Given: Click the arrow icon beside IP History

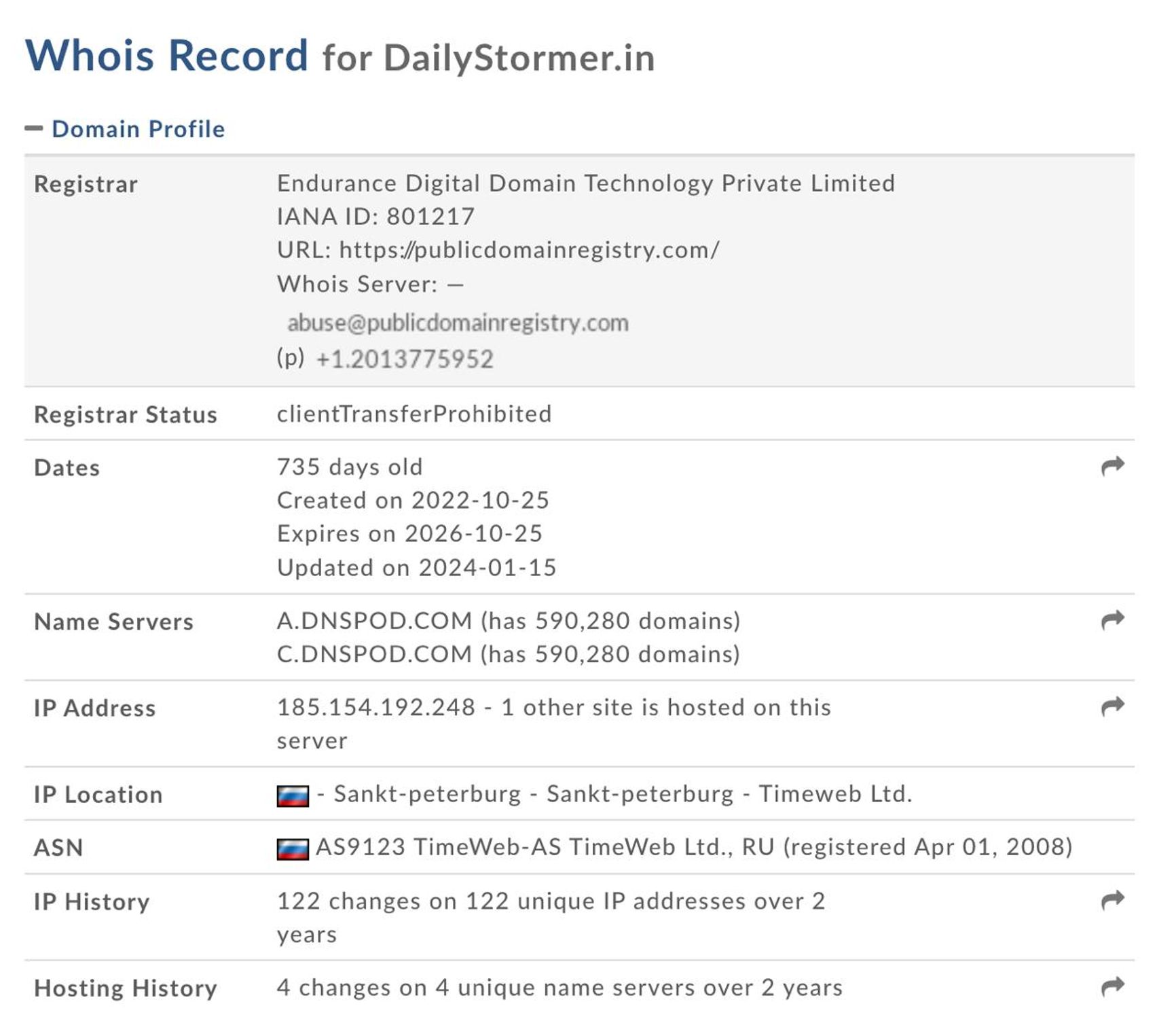Looking at the screenshot, I should [x=1112, y=901].
